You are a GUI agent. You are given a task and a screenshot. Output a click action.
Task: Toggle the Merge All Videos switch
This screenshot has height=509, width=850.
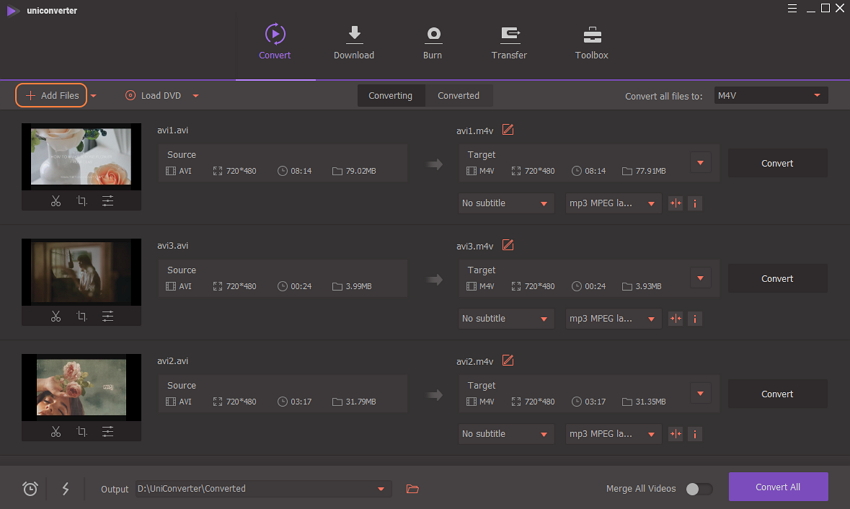[x=699, y=489]
